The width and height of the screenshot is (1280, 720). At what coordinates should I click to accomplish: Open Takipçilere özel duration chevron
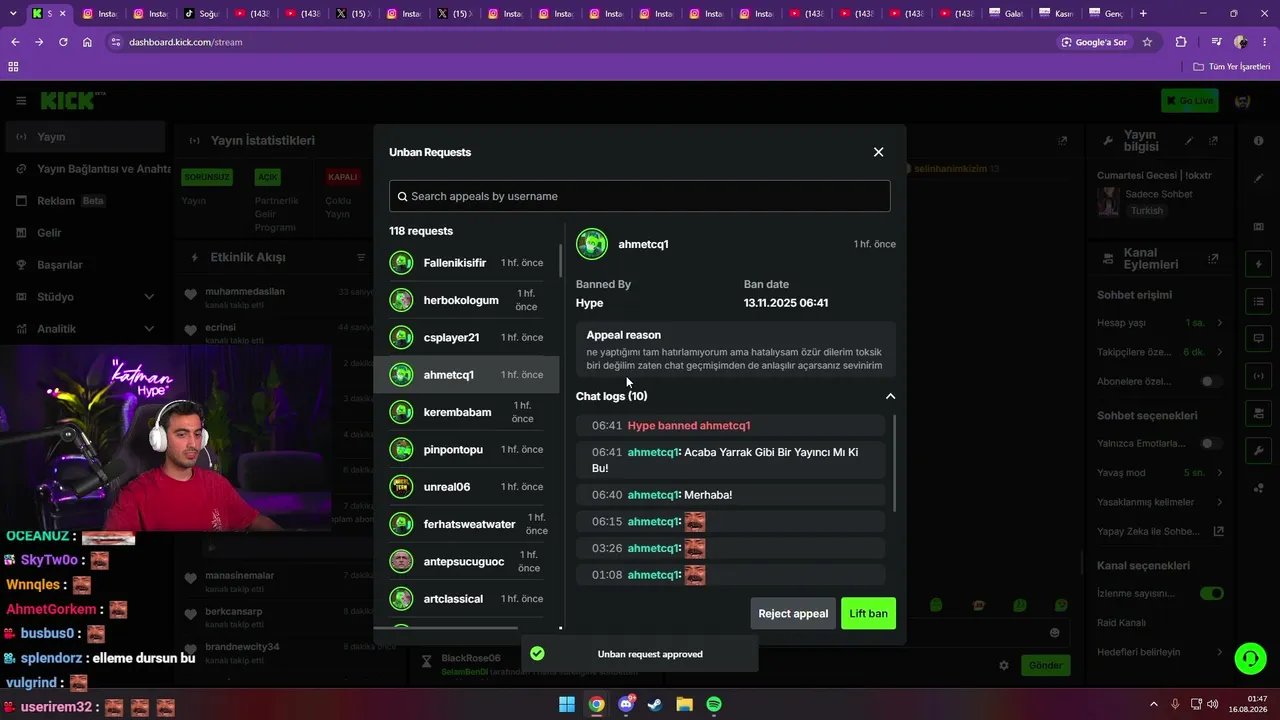click(1220, 352)
